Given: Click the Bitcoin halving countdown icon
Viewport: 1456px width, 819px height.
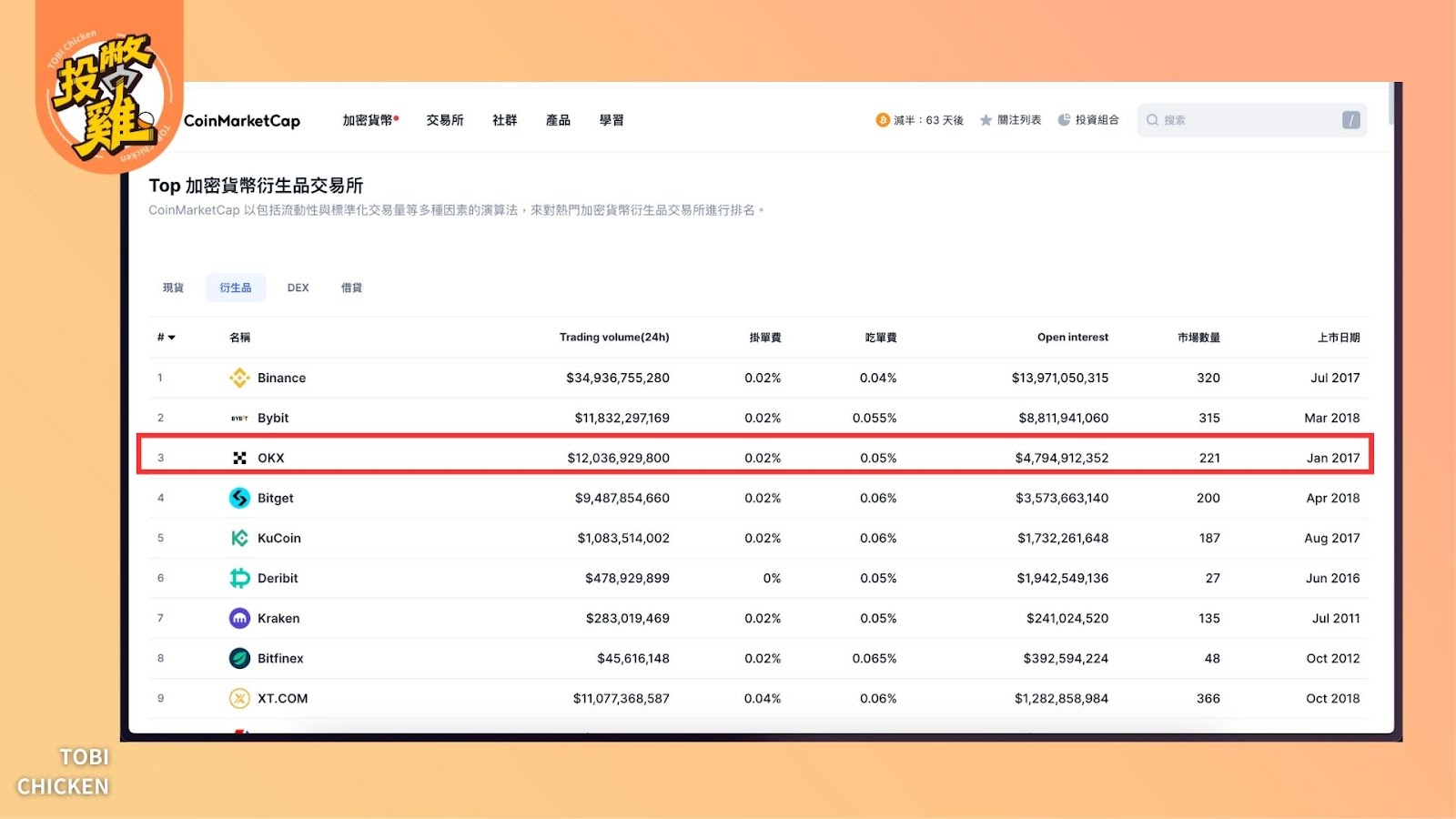Looking at the screenshot, I should tap(882, 120).
